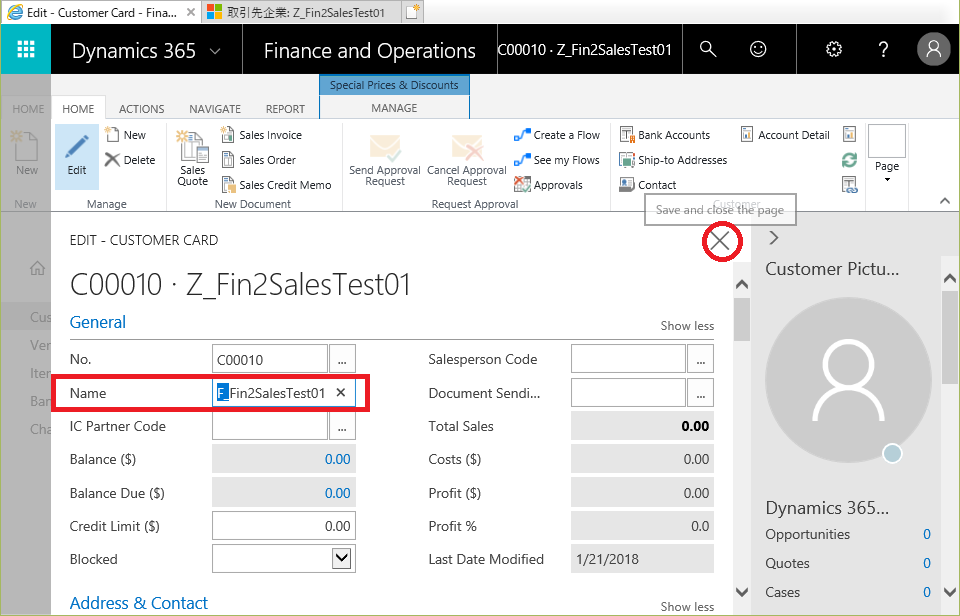Switch to the ACTIONS ribbon tab
This screenshot has height=616, width=960.
click(x=141, y=109)
